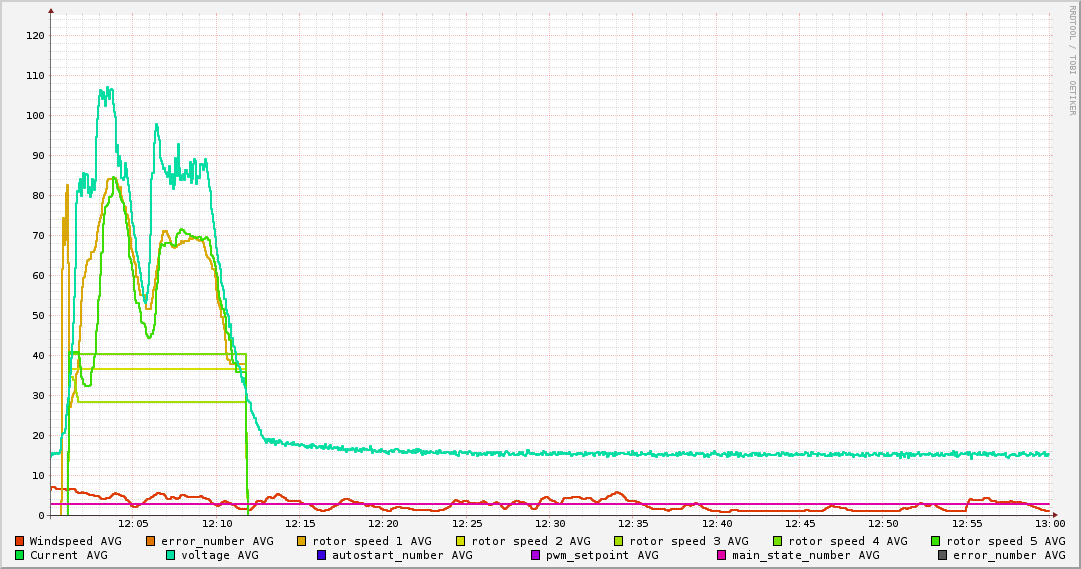
Task: Click the 40 value on the y-axis
Action: (x=38, y=356)
